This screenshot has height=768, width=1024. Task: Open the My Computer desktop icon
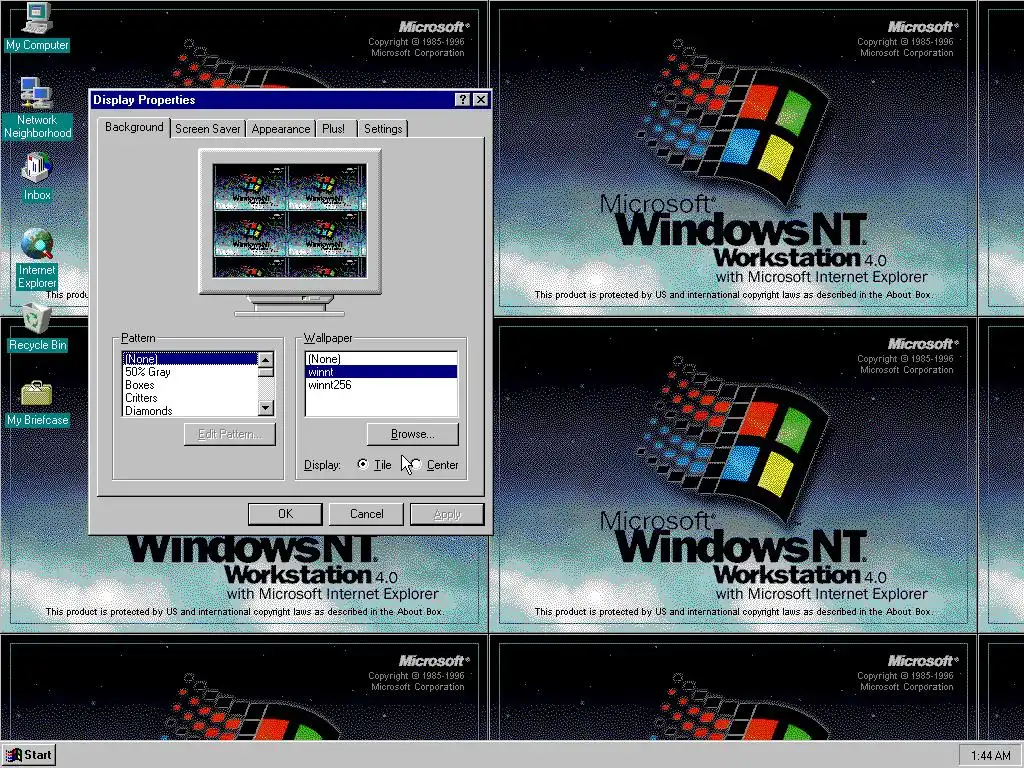[x=37, y=26]
